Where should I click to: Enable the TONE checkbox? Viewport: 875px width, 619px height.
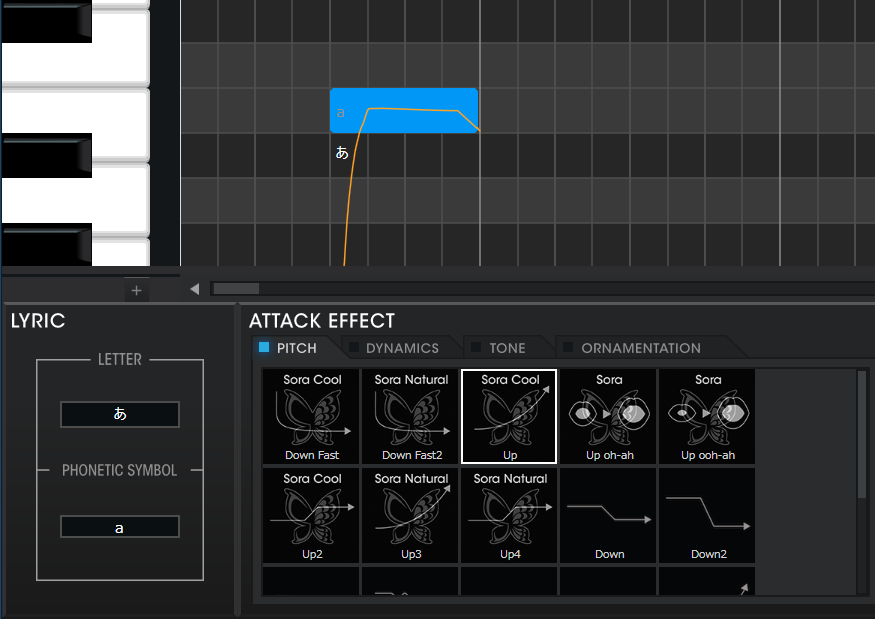click(x=476, y=347)
